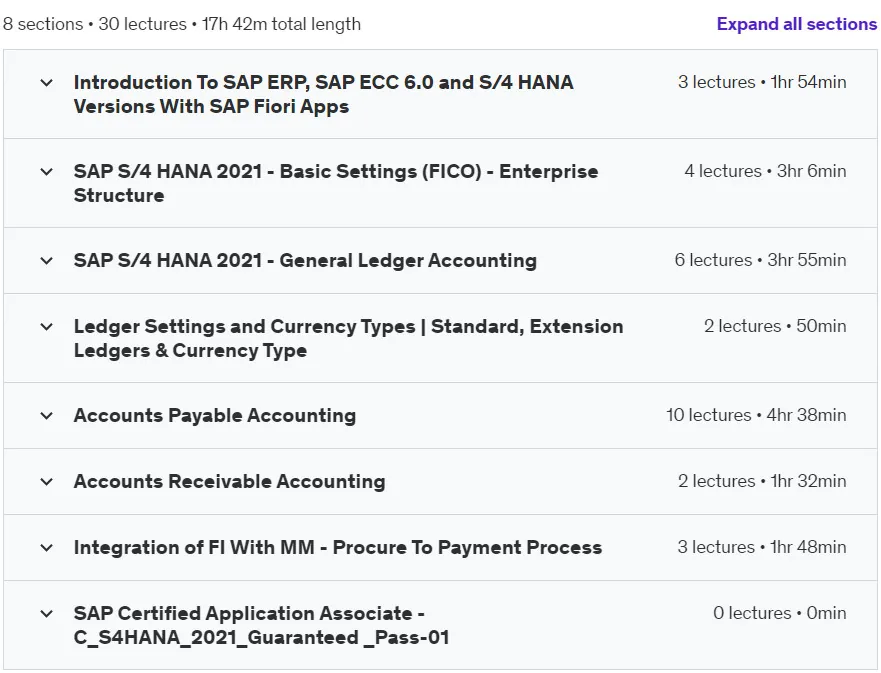The height and width of the screenshot is (673, 881).
Task: Click the '4 lectures • 3hr 6min' duration text
Action: [765, 171]
